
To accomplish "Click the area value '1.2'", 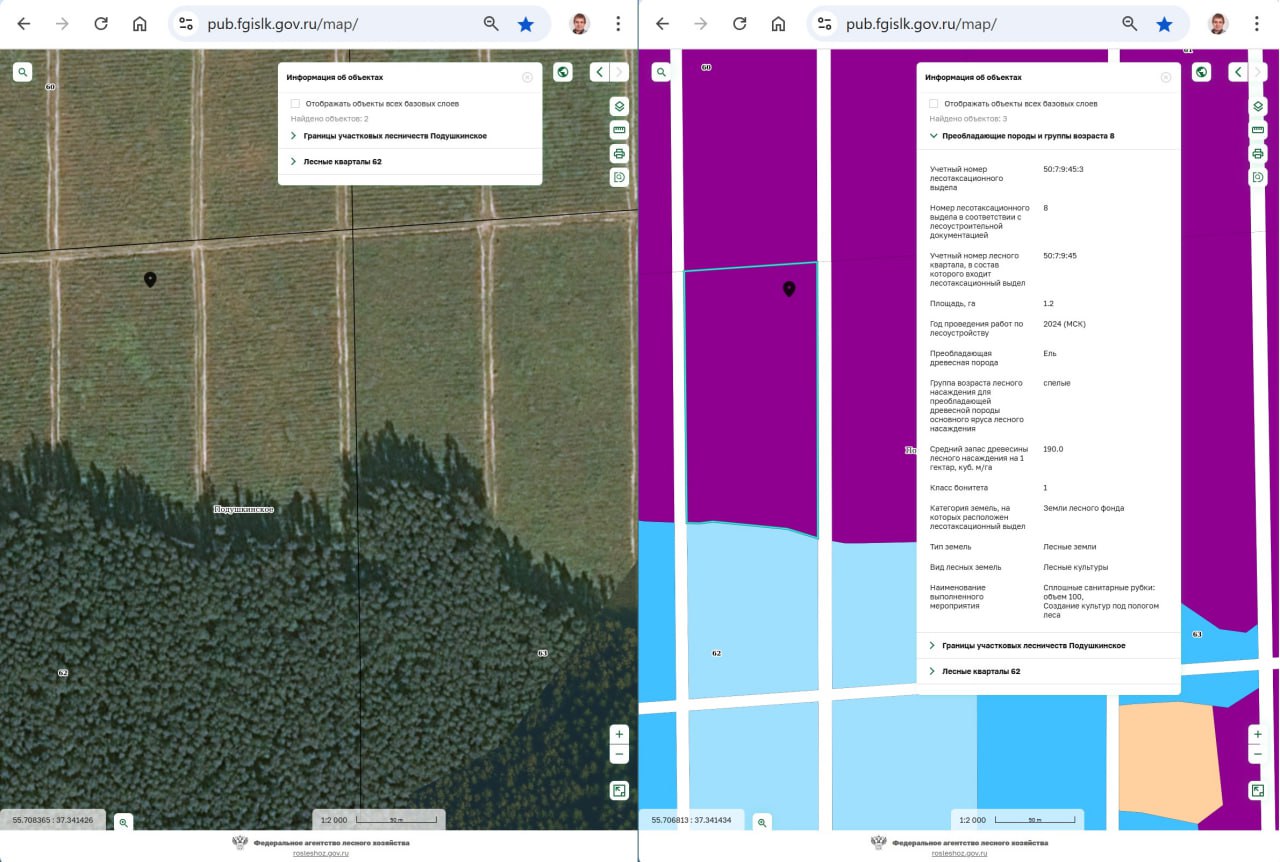I will (x=1048, y=303).
